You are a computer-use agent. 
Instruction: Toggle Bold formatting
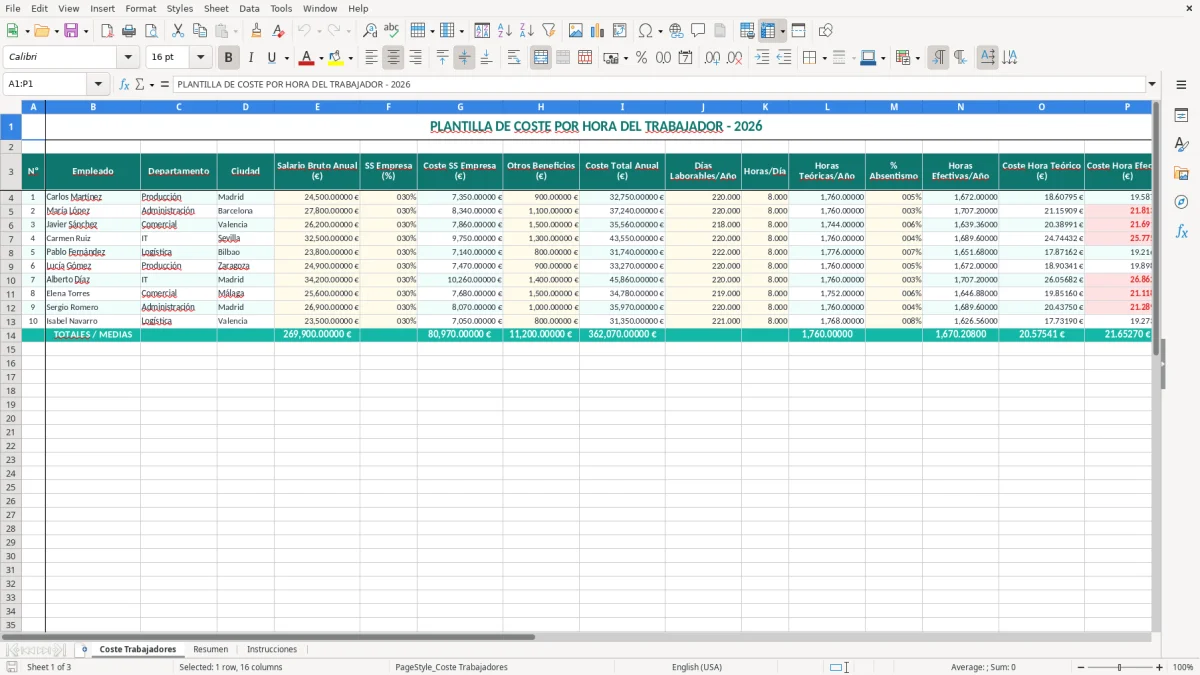coord(229,58)
